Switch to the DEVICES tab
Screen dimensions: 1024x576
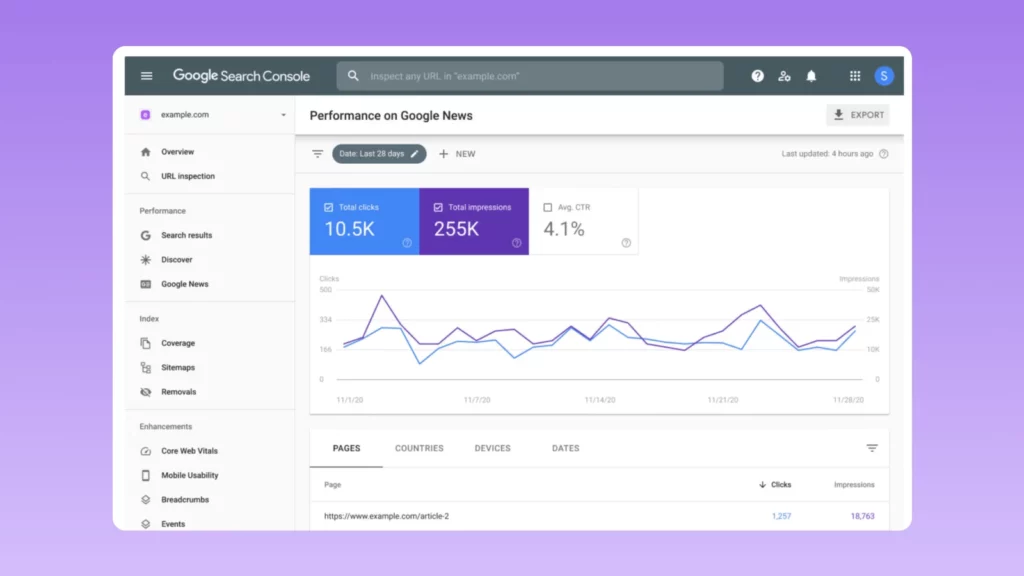(x=492, y=448)
